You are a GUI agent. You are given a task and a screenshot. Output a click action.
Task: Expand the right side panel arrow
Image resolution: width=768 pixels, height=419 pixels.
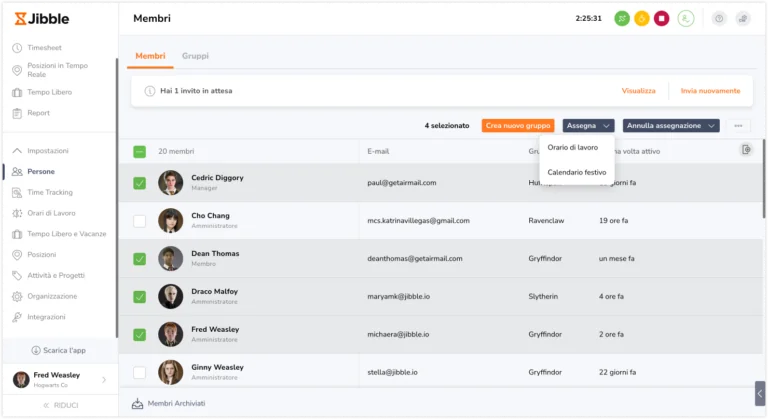(x=760, y=394)
